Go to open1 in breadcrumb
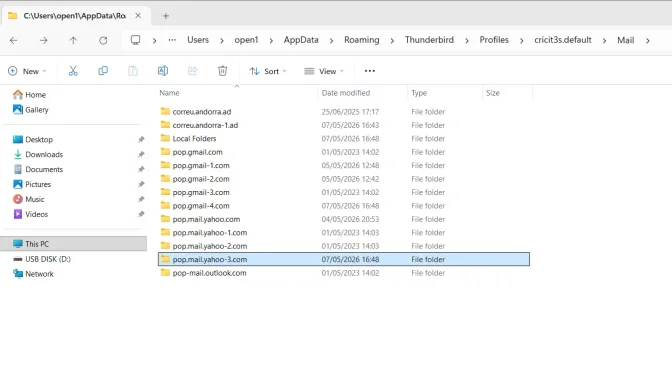The width and height of the screenshot is (672, 384). 246,40
